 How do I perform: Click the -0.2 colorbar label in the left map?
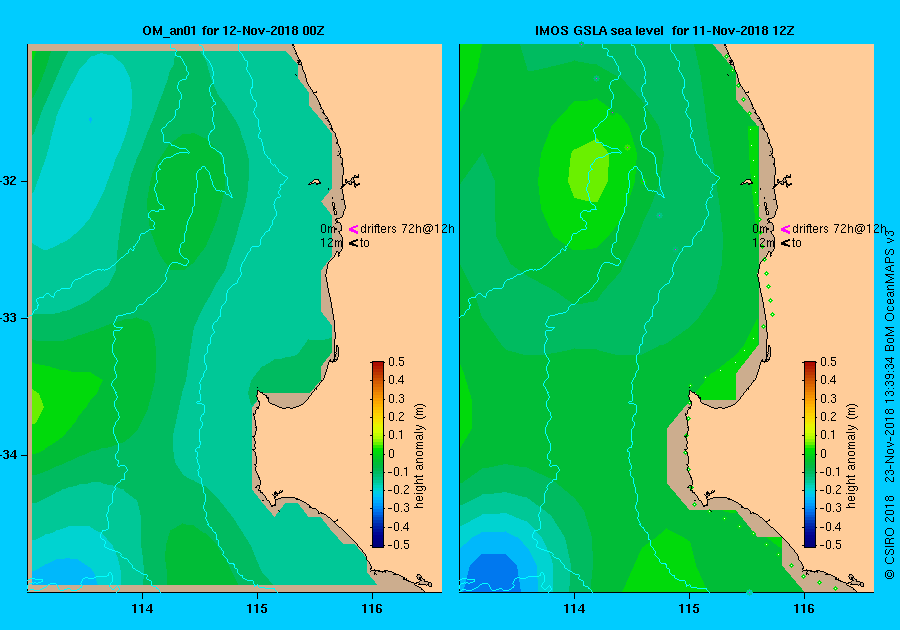tap(399, 489)
